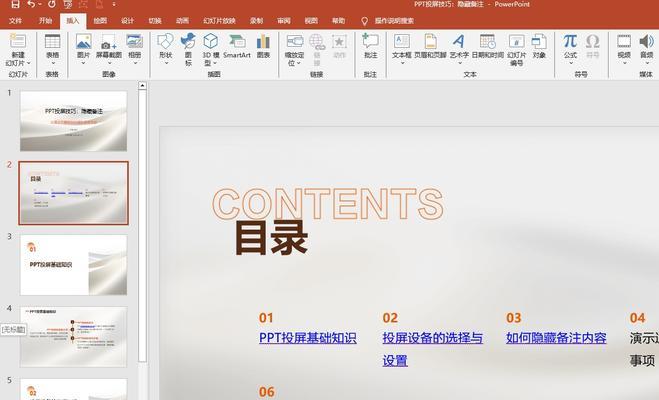Switch to the 动画 ribbon tab
Viewport: 659px width, 400px height.
point(182,21)
